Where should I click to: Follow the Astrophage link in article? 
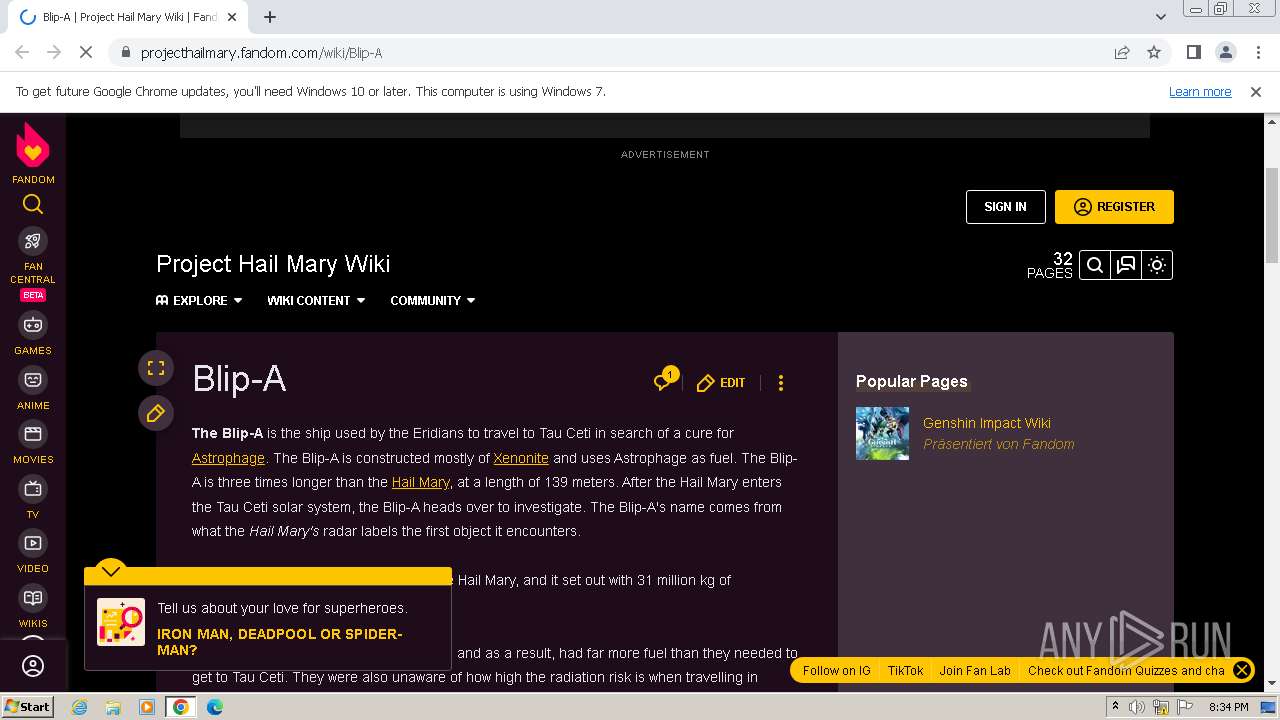(x=228, y=458)
